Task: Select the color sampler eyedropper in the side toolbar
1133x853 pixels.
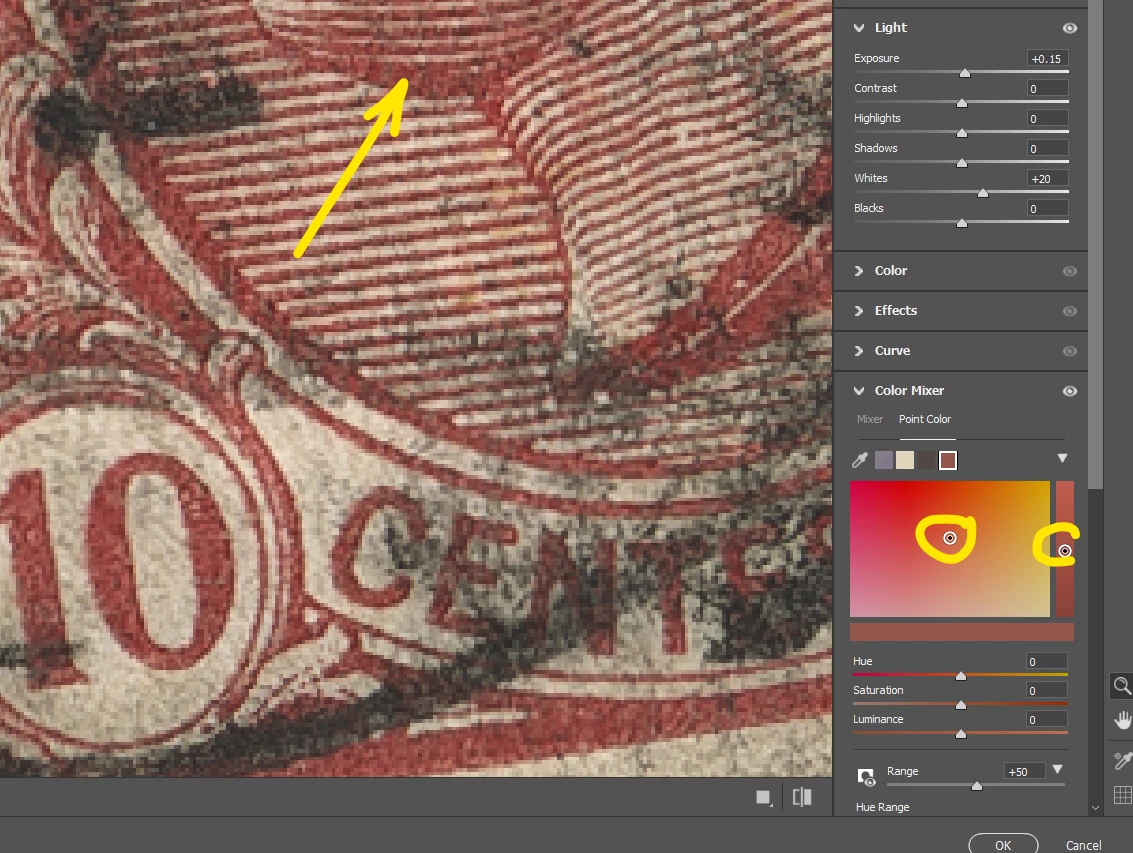Action: click(1122, 760)
